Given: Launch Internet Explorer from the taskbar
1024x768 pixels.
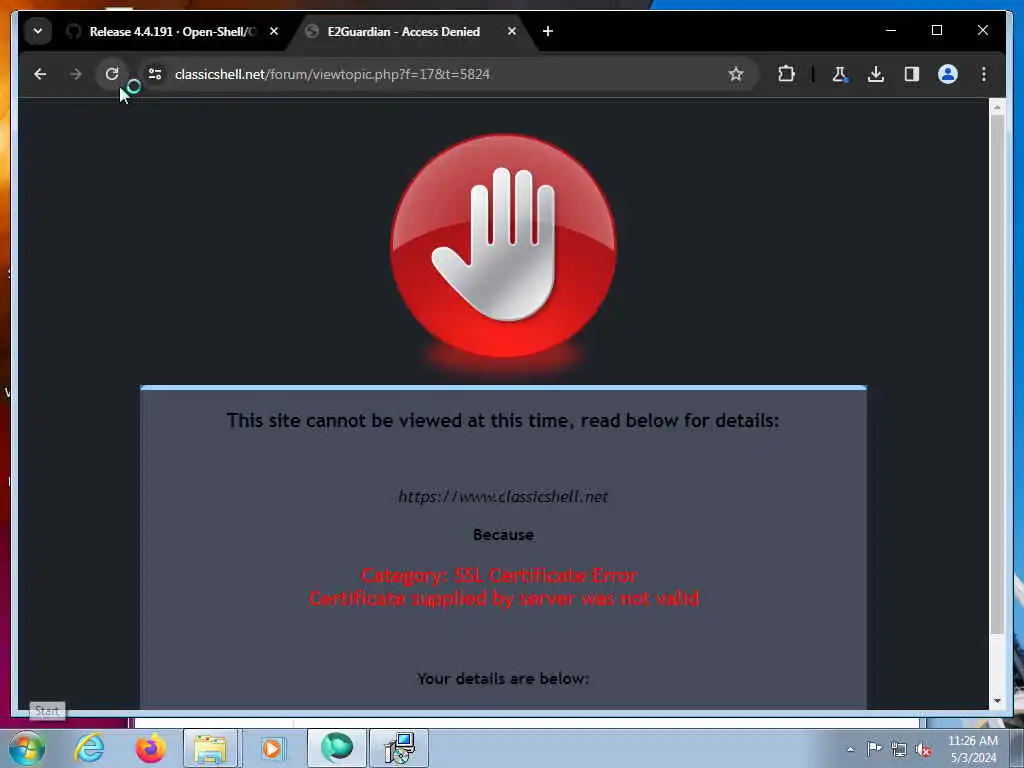Looking at the screenshot, I should (89, 748).
